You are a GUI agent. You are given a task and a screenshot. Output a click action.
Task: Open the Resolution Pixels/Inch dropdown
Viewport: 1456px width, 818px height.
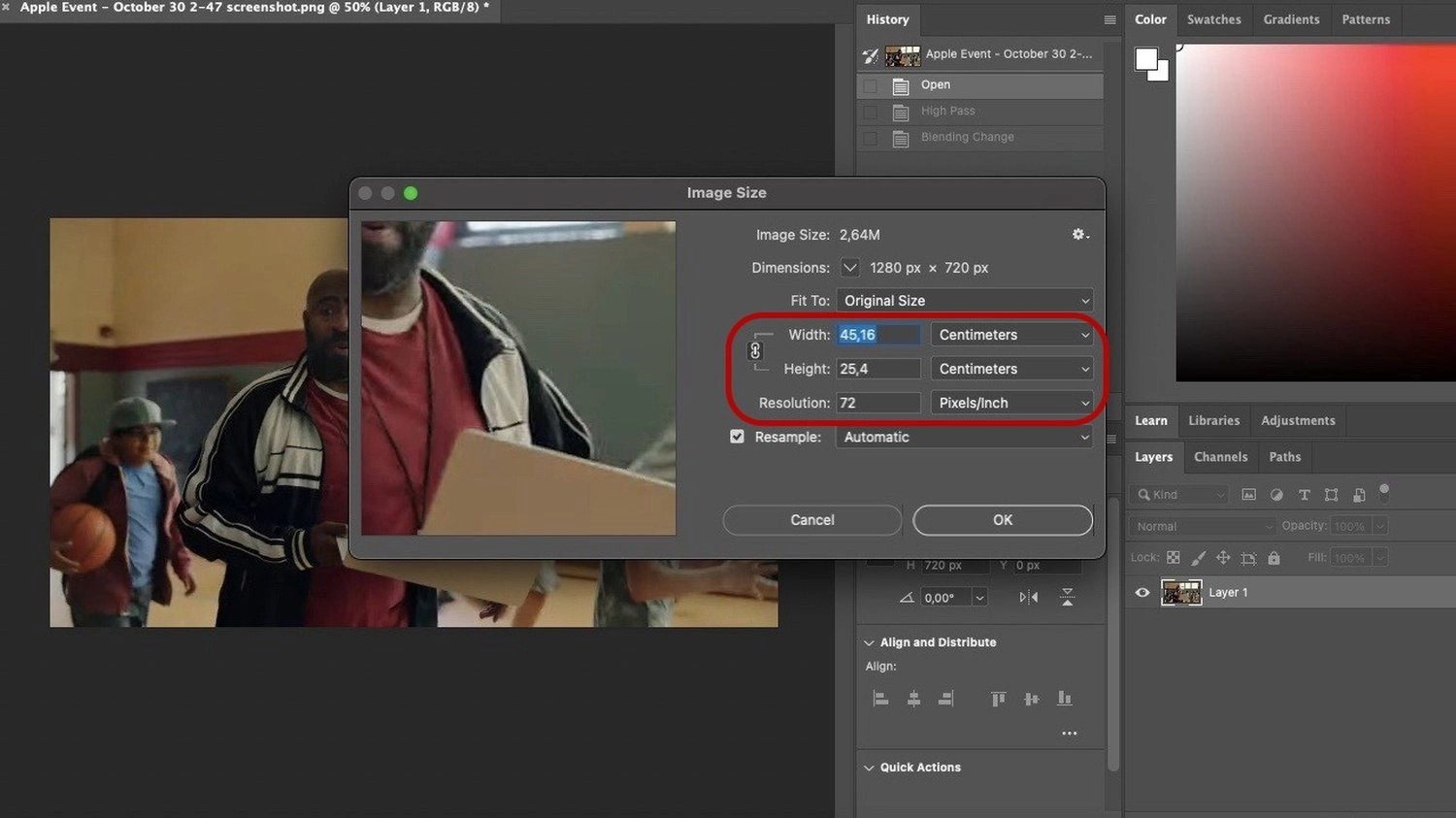[x=1011, y=403]
